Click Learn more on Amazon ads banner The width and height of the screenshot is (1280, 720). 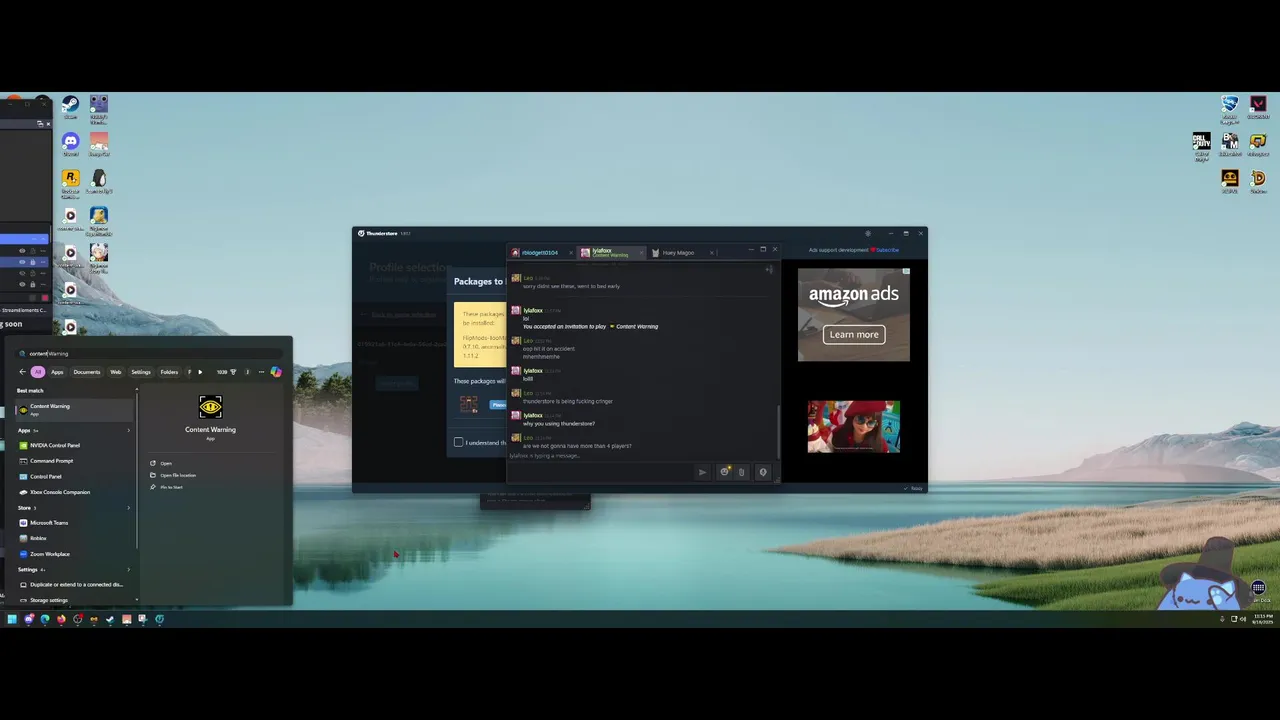[x=854, y=335]
